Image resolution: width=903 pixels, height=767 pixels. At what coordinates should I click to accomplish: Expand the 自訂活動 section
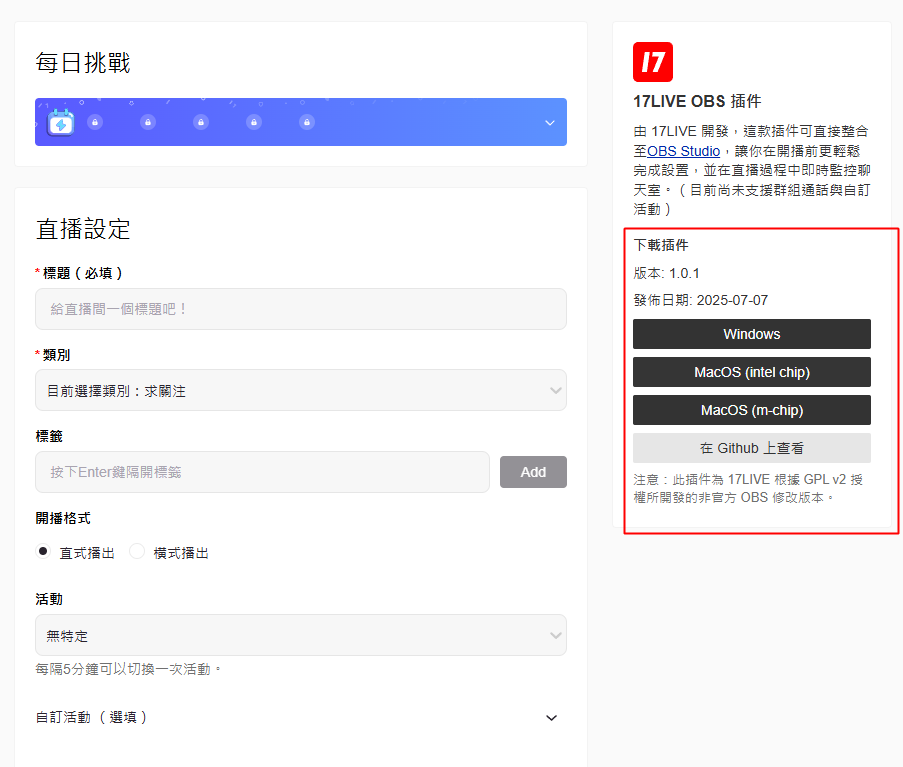pos(550,718)
